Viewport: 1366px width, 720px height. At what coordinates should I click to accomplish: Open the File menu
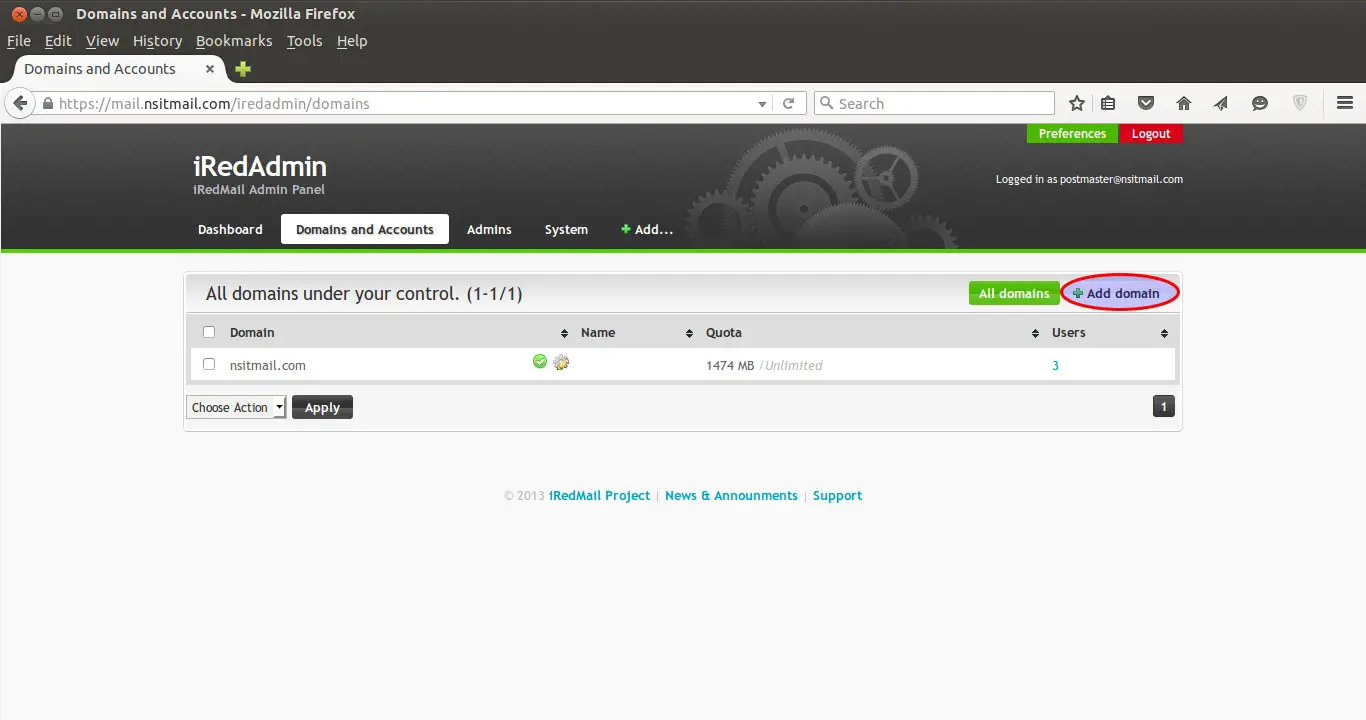click(x=19, y=41)
